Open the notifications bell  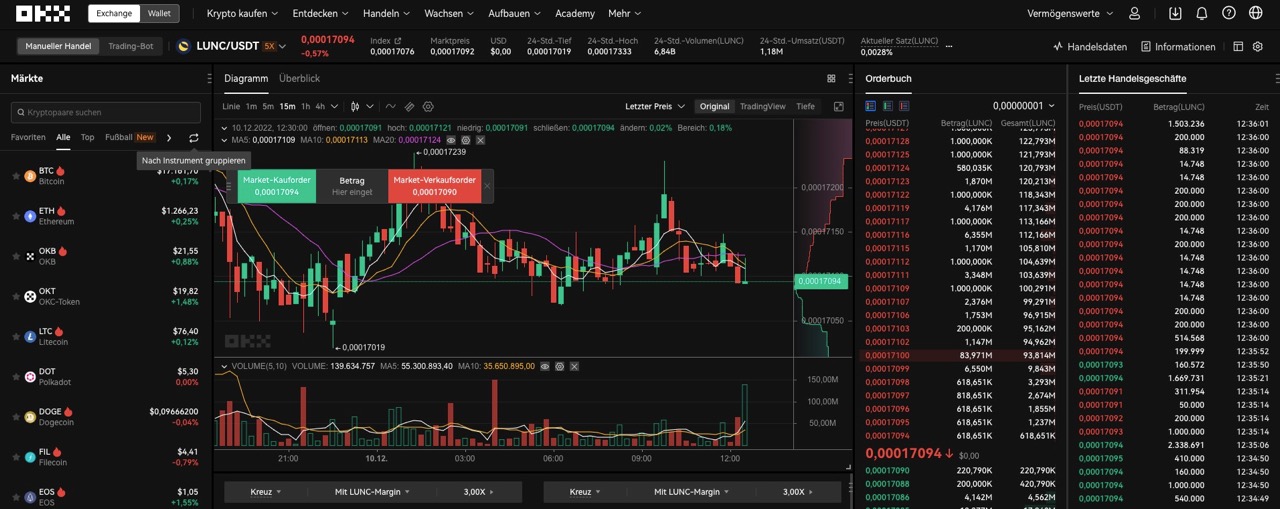coord(1202,13)
